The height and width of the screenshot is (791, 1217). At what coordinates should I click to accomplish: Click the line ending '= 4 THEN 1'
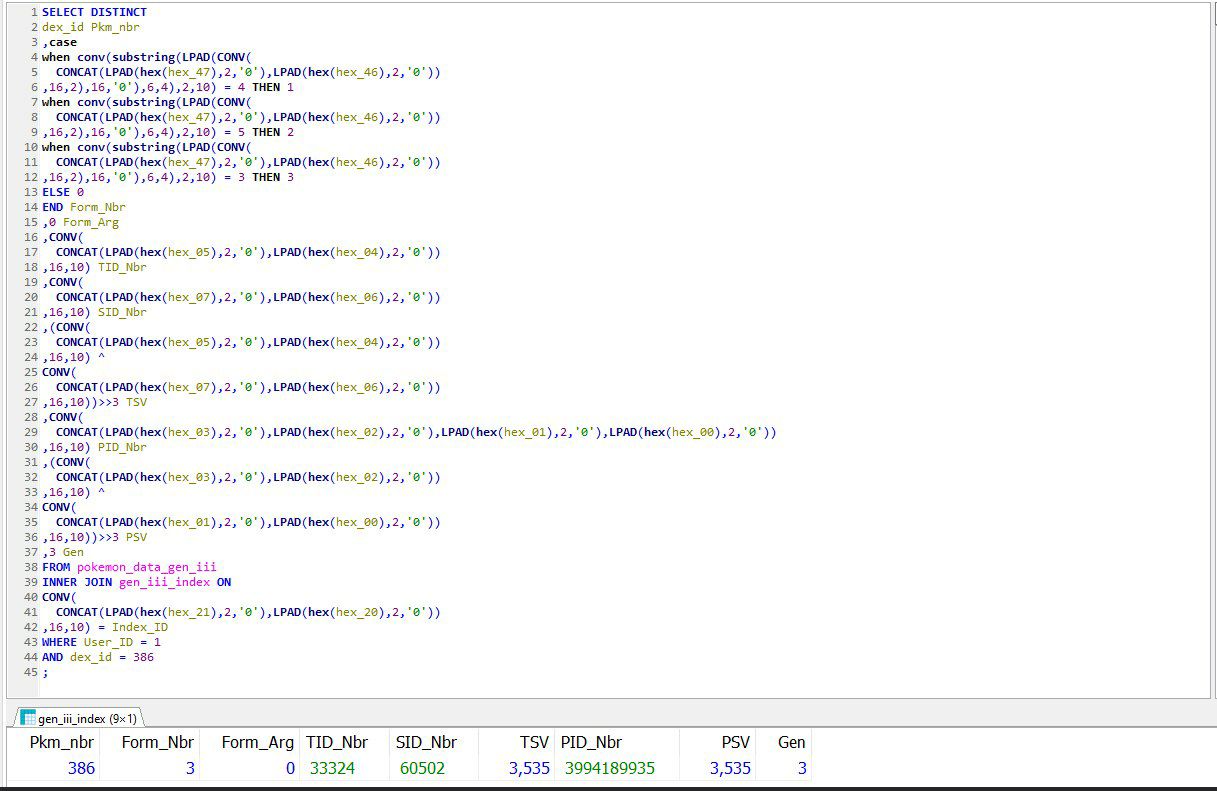point(168,87)
